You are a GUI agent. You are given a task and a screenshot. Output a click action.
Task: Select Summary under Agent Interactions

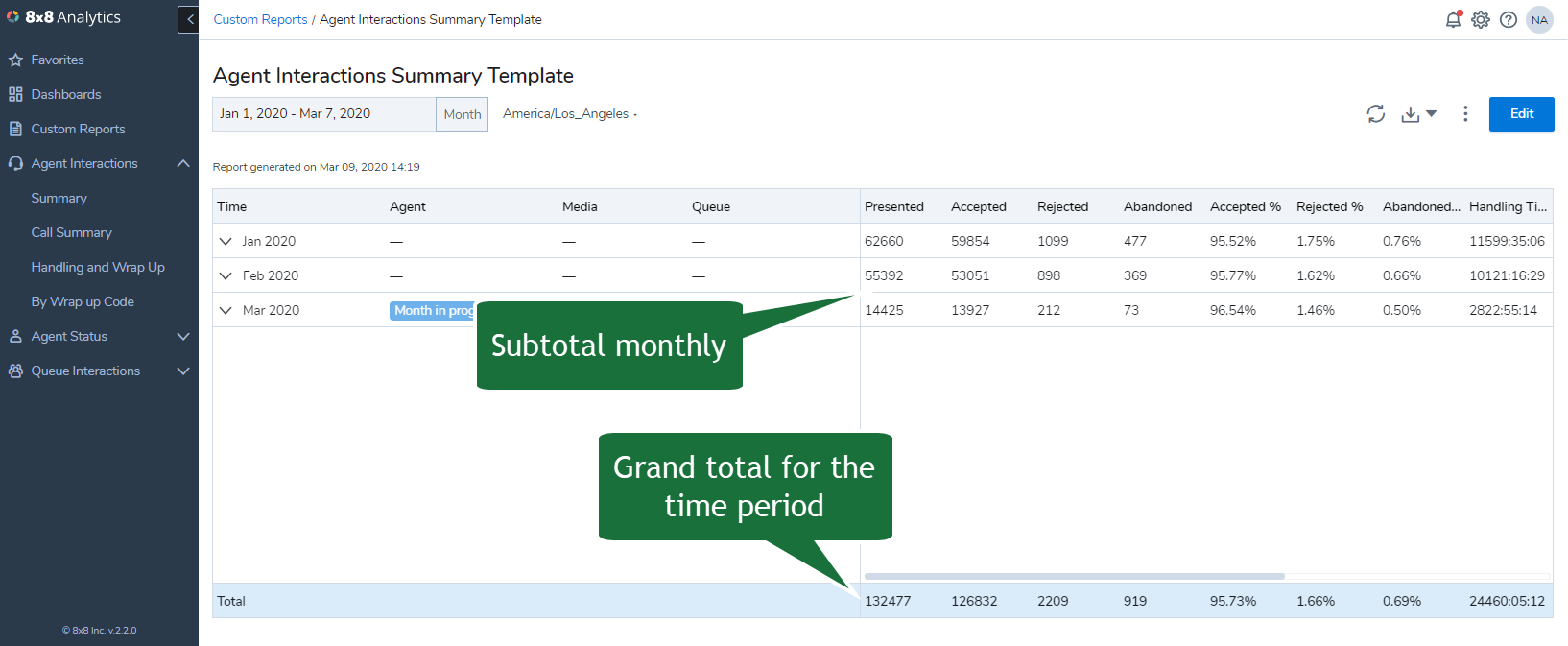pos(59,198)
